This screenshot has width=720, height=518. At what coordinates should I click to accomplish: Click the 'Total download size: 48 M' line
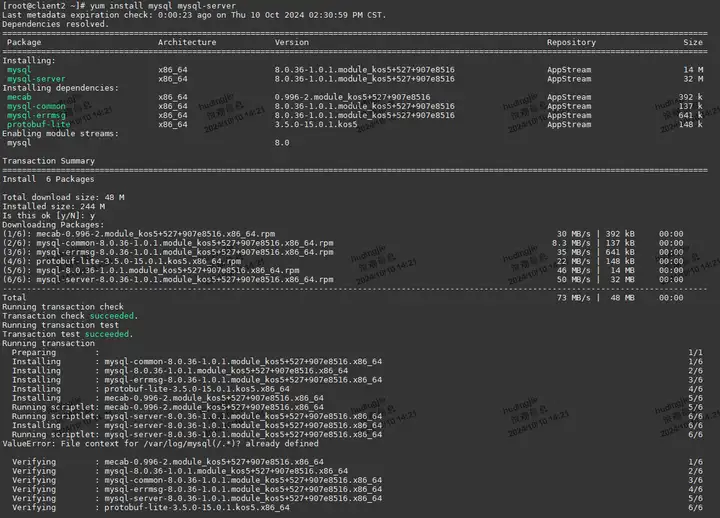(63, 197)
